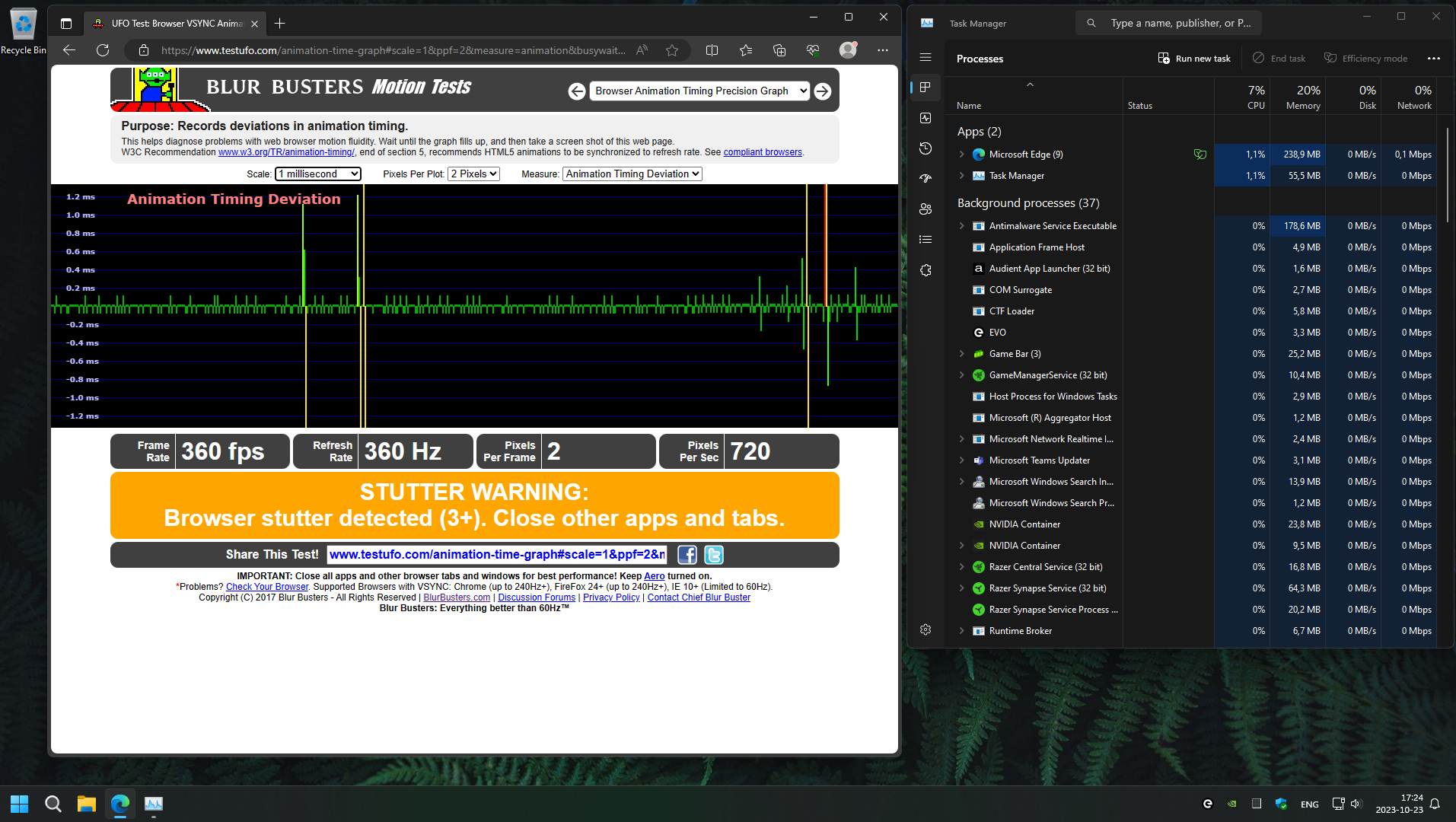Viewport: 1456px width, 822px height.
Task: Close the UFO Test tab
Action: coord(254,24)
